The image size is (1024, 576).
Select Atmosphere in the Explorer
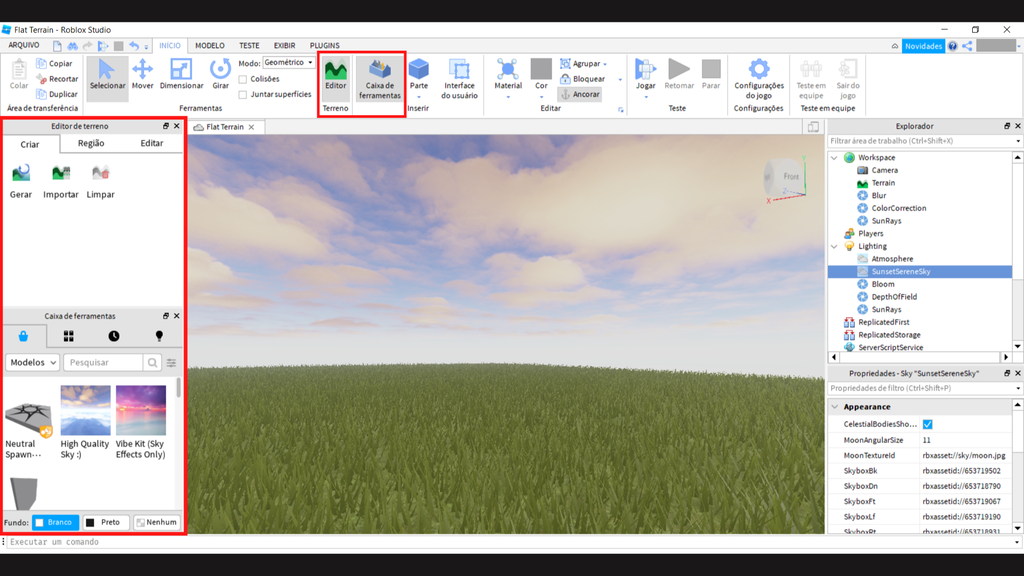892,259
